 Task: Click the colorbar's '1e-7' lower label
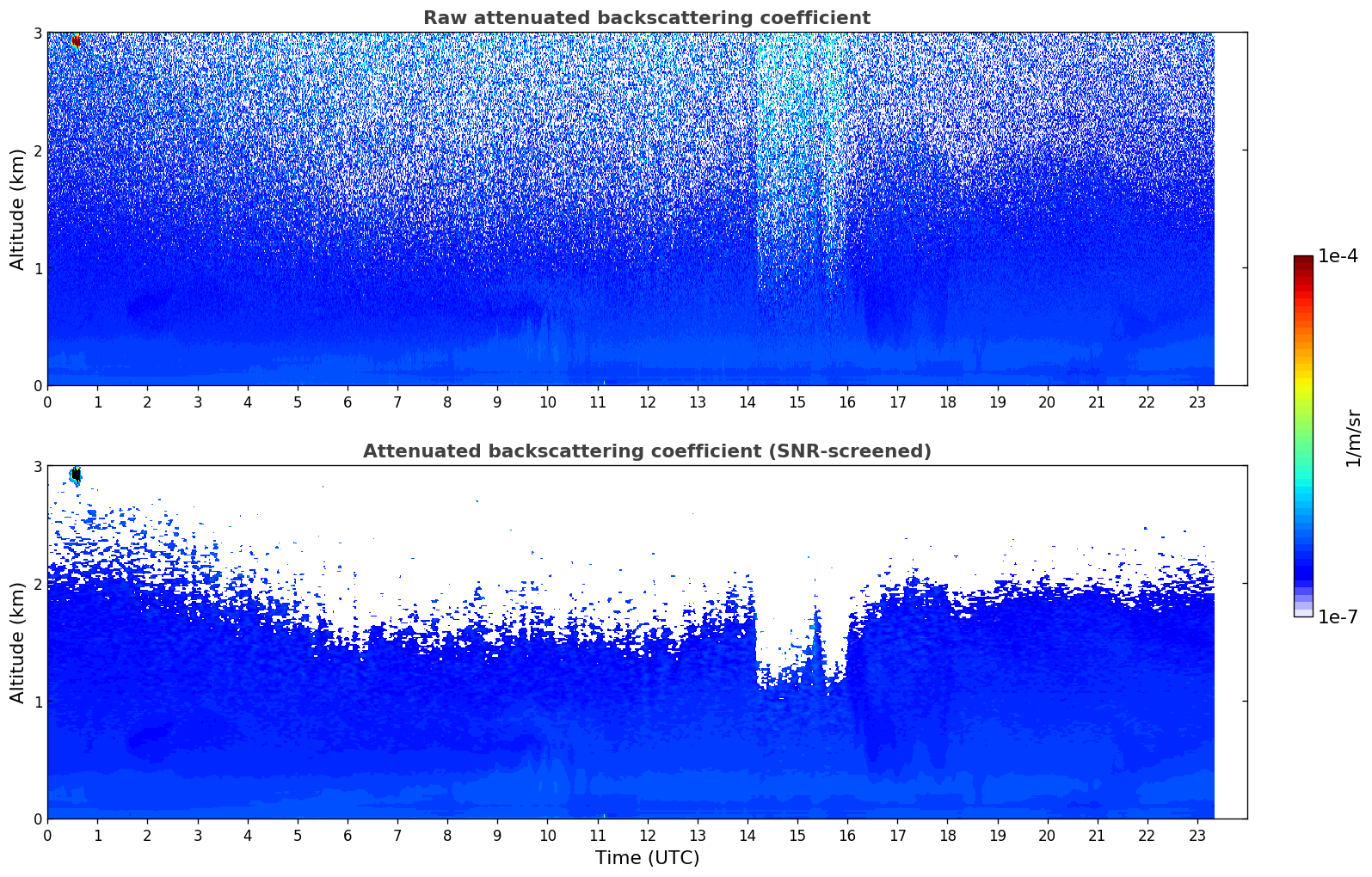coord(1338,617)
